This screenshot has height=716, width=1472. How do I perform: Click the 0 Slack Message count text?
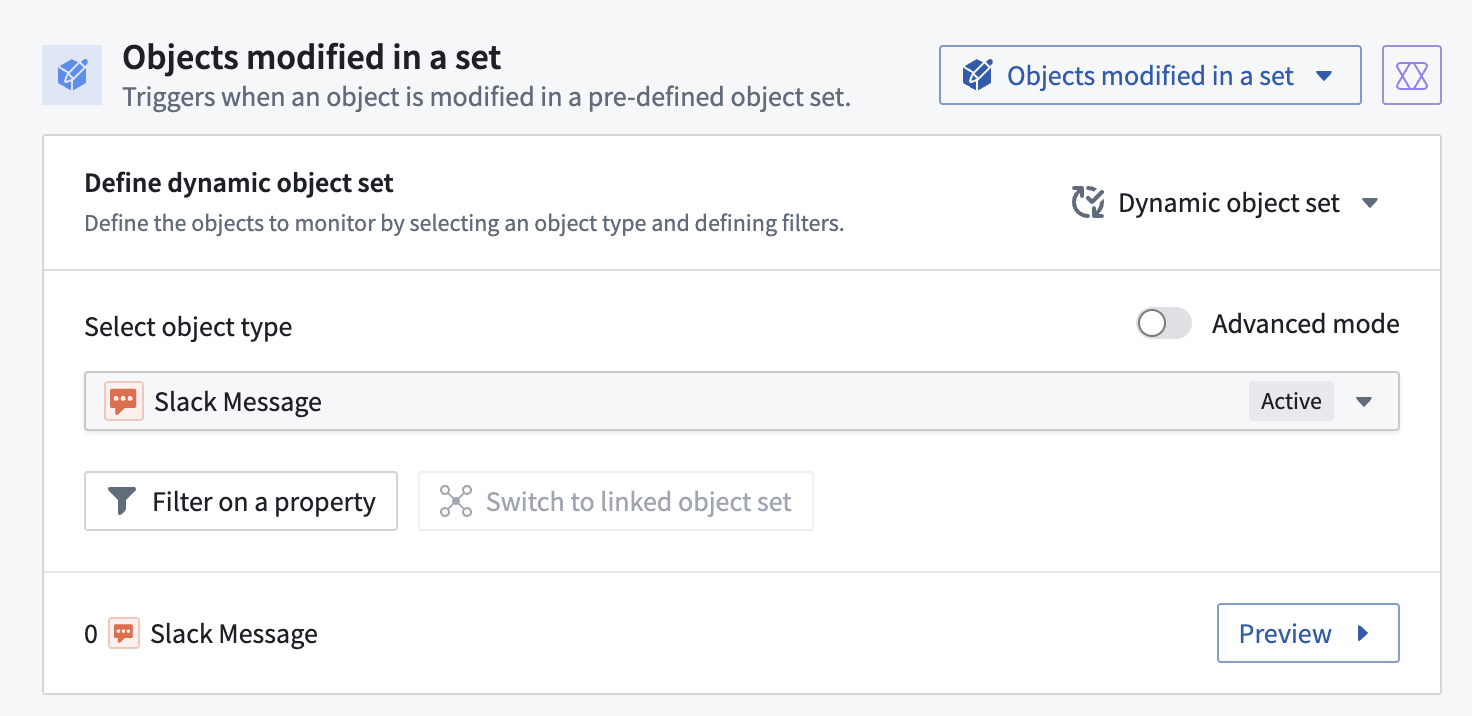pos(201,633)
